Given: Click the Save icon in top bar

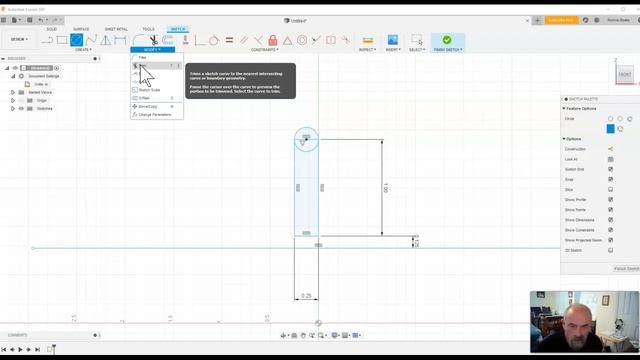Looking at the screenshot, I should coord(29,20).
